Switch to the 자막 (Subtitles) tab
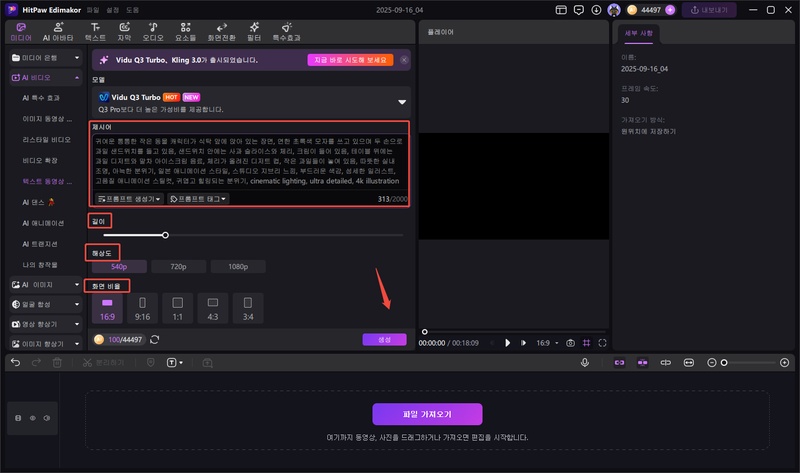 [x=124, y=32]
